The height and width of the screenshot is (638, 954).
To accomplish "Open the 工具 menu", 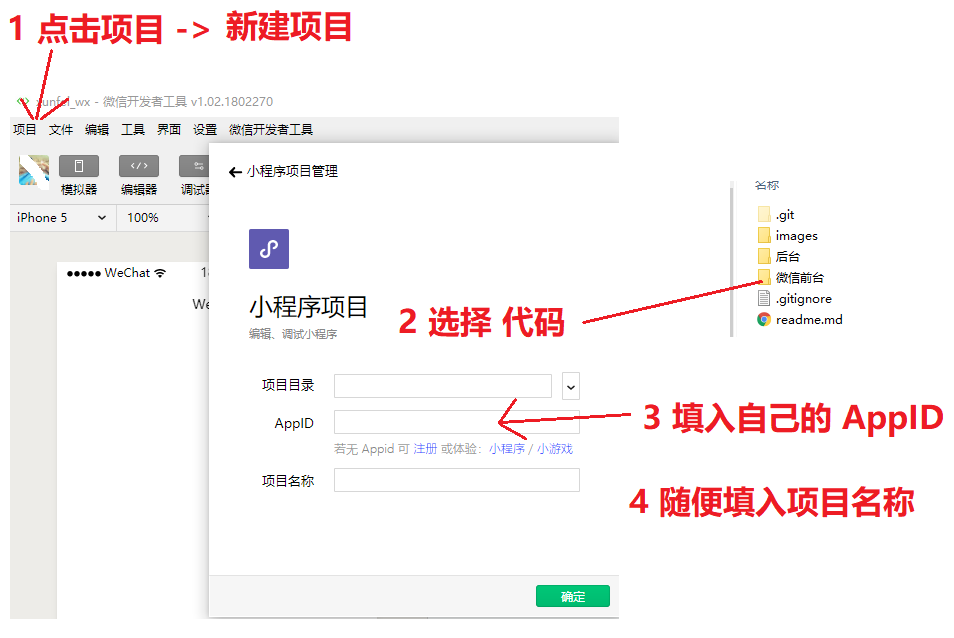I will point(133,130).
